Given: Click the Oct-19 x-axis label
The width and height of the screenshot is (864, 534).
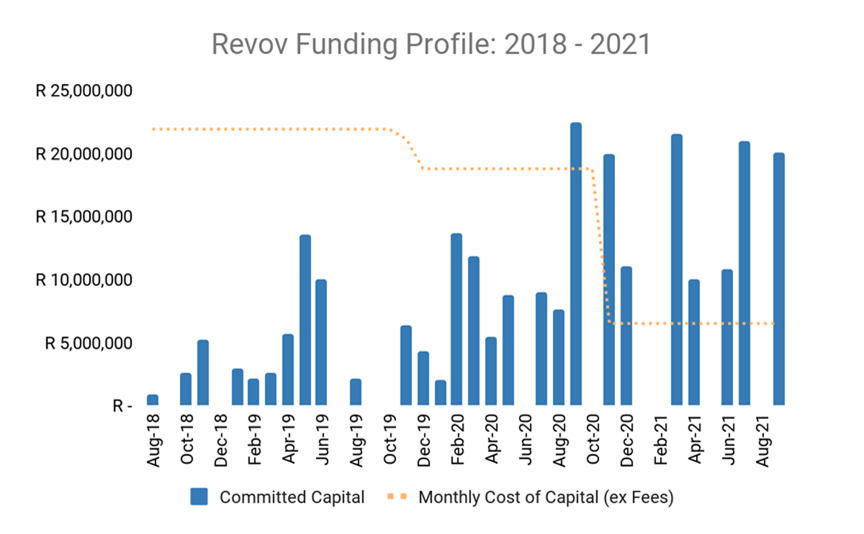Looking at the screenshot, I should (390, 439).
